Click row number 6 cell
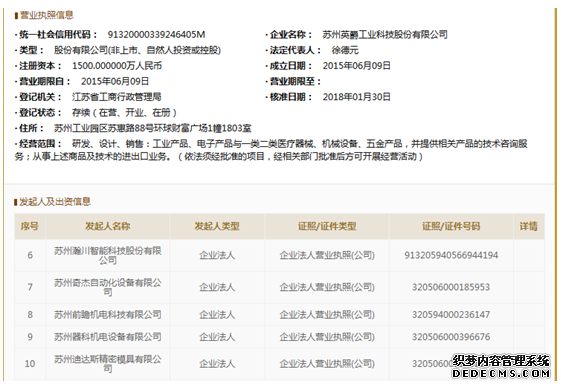 30,256
